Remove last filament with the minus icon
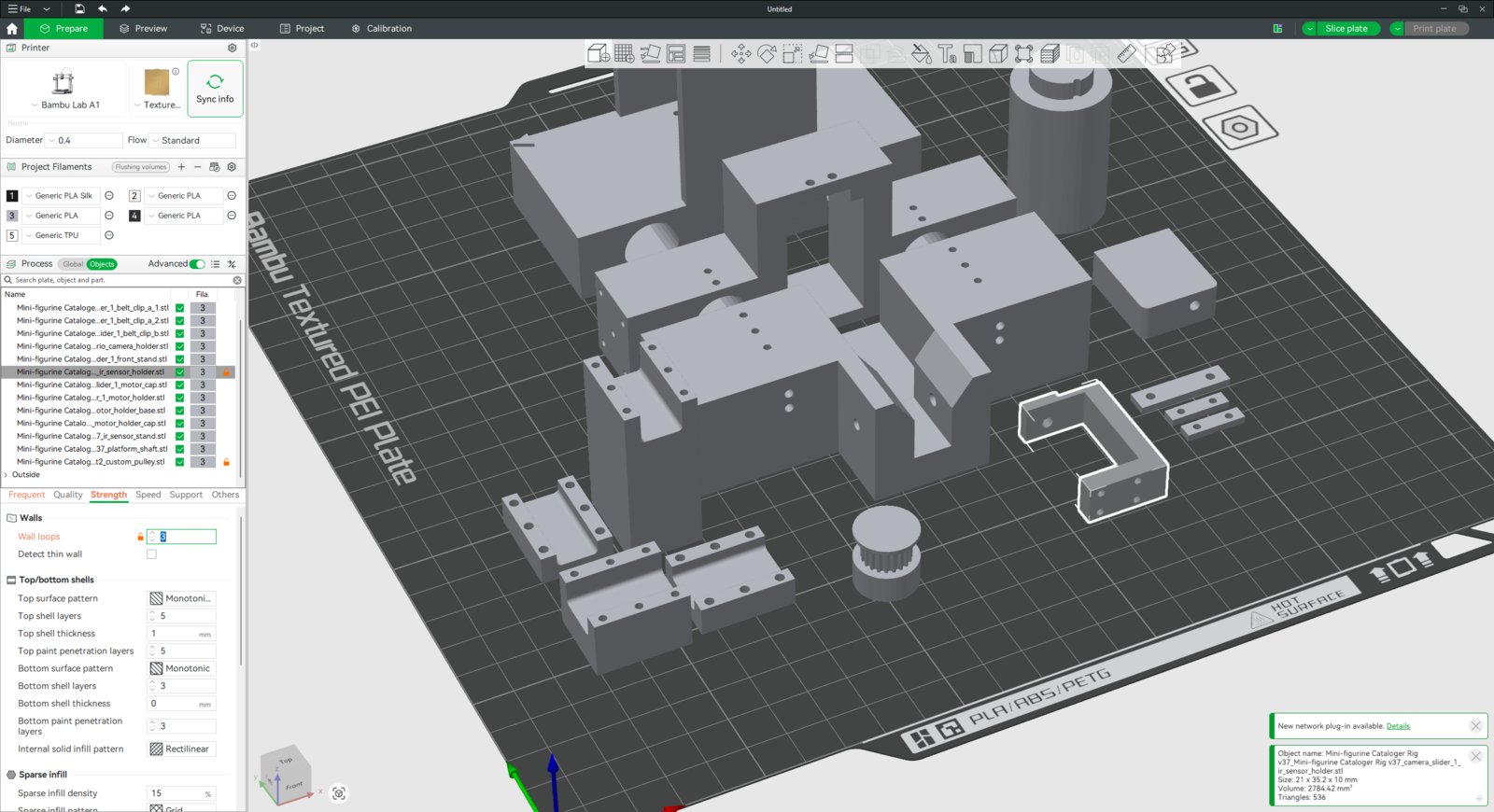The width and height of the screenshot is (1494, 812). pyautogui.click(x=198, y=167)
